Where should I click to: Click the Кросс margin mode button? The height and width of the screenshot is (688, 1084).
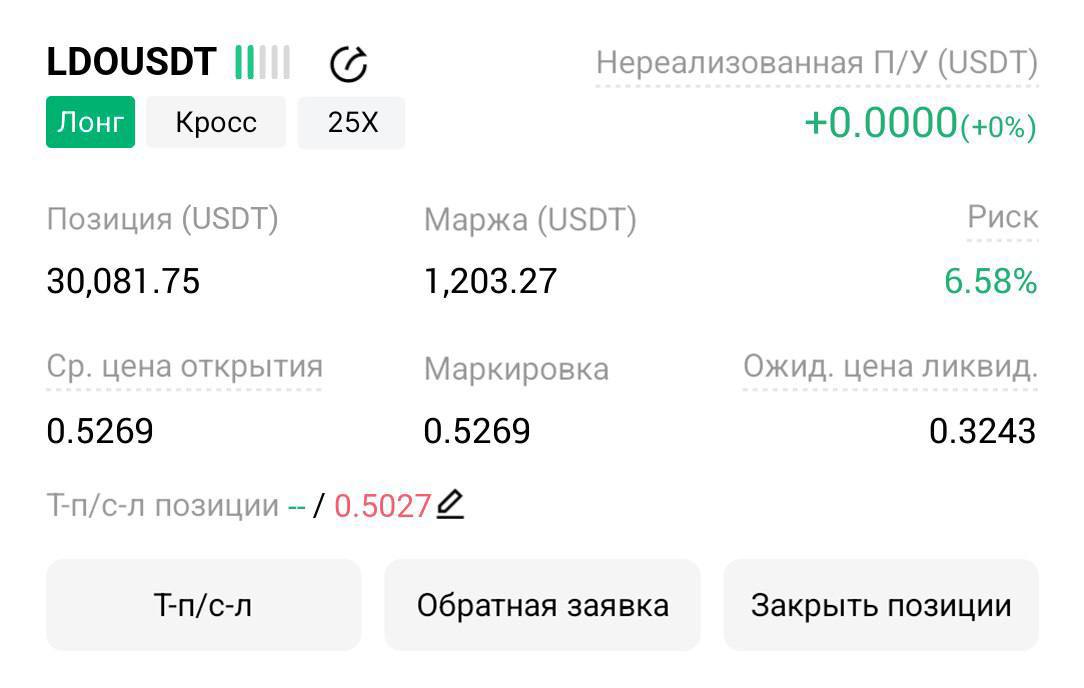216,122
